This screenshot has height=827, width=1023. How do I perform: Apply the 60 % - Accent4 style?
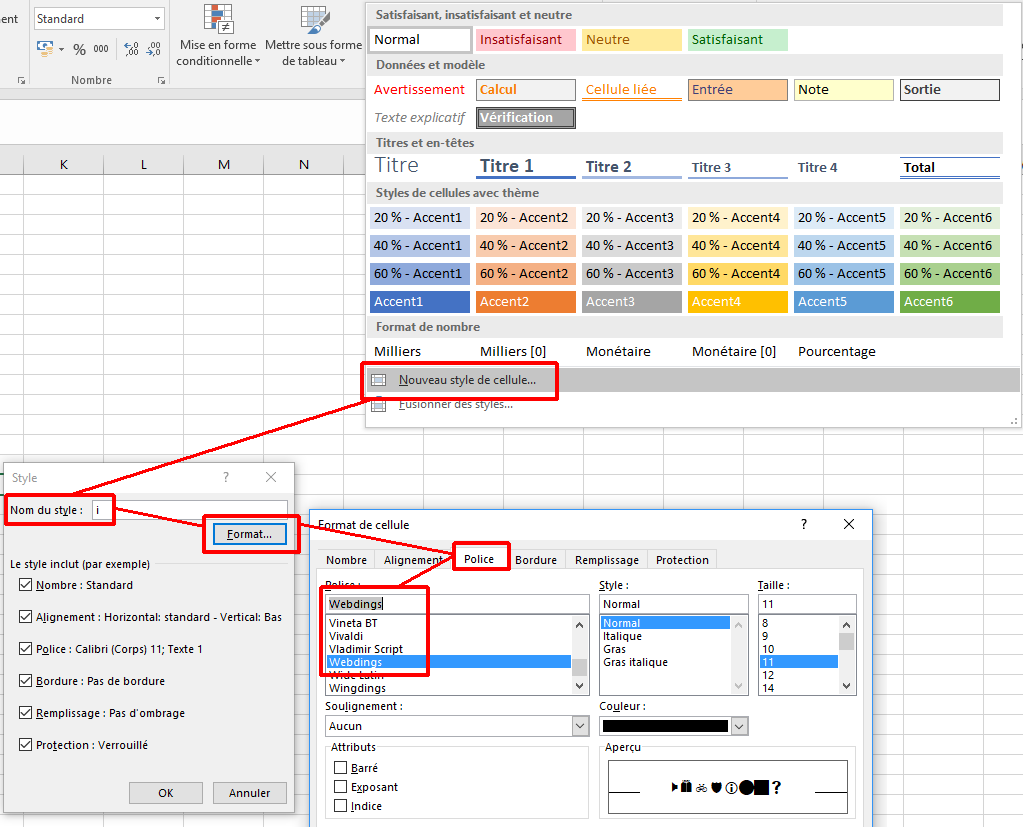[738, 273]
